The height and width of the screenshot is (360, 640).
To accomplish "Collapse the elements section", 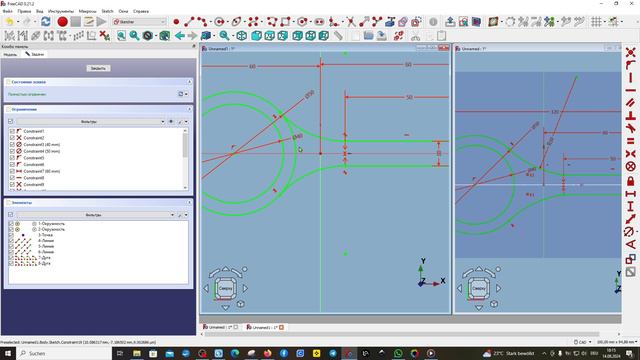I will 189,202.
